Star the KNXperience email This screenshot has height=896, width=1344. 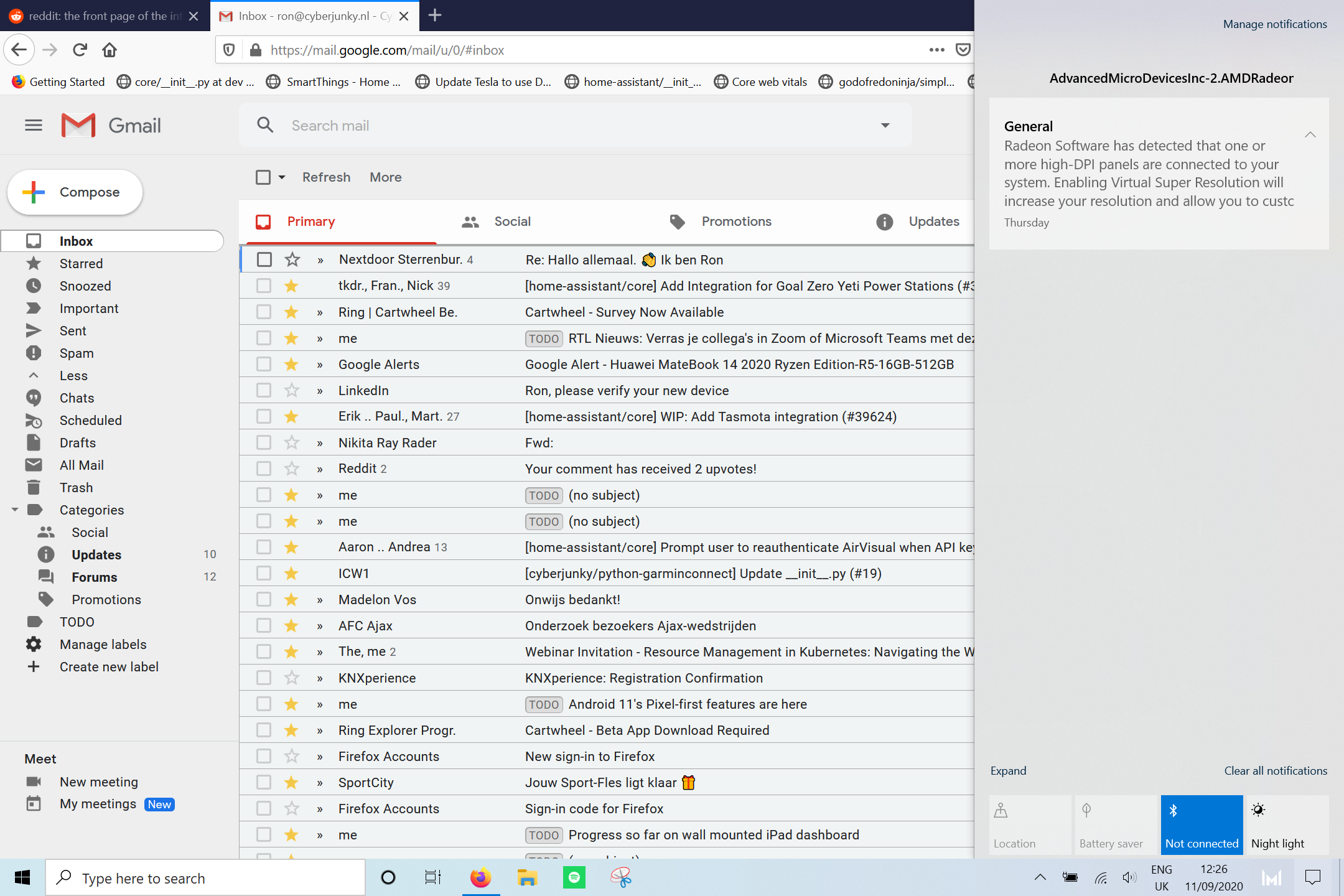coord(291,678)
